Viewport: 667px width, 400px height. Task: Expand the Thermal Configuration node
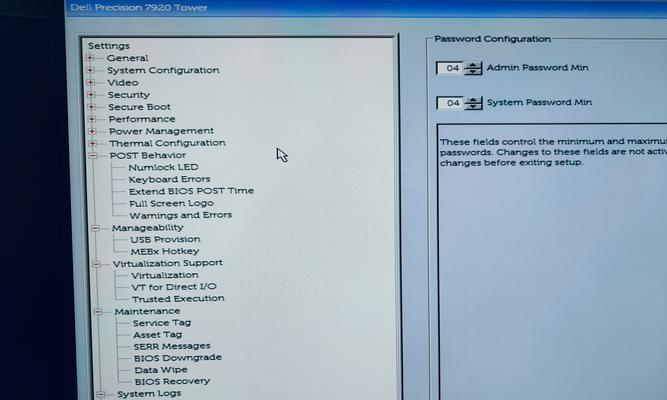[x=93, y=143]
